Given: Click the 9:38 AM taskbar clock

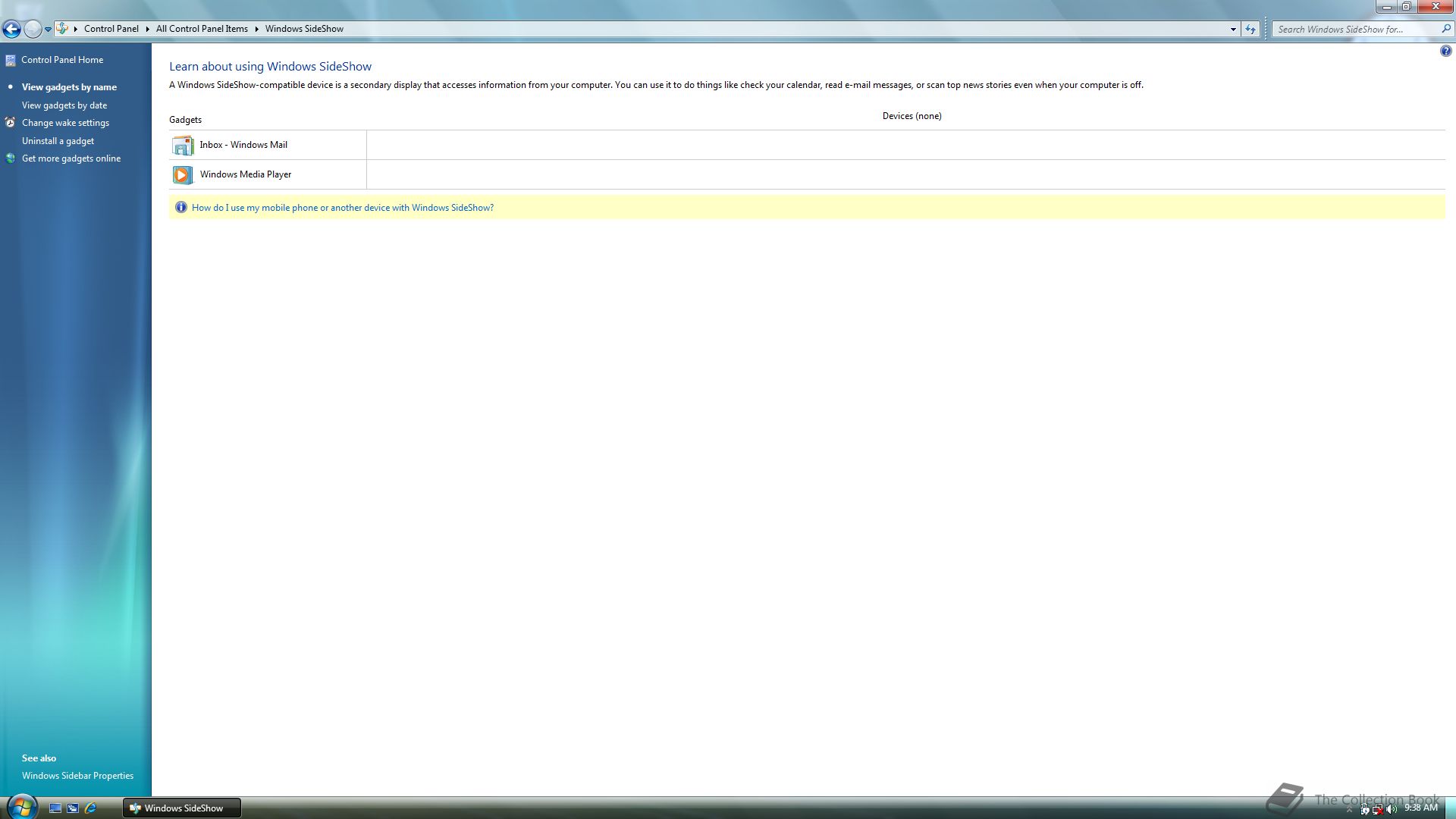Looking at the screenshot, I should [1421, 808].
